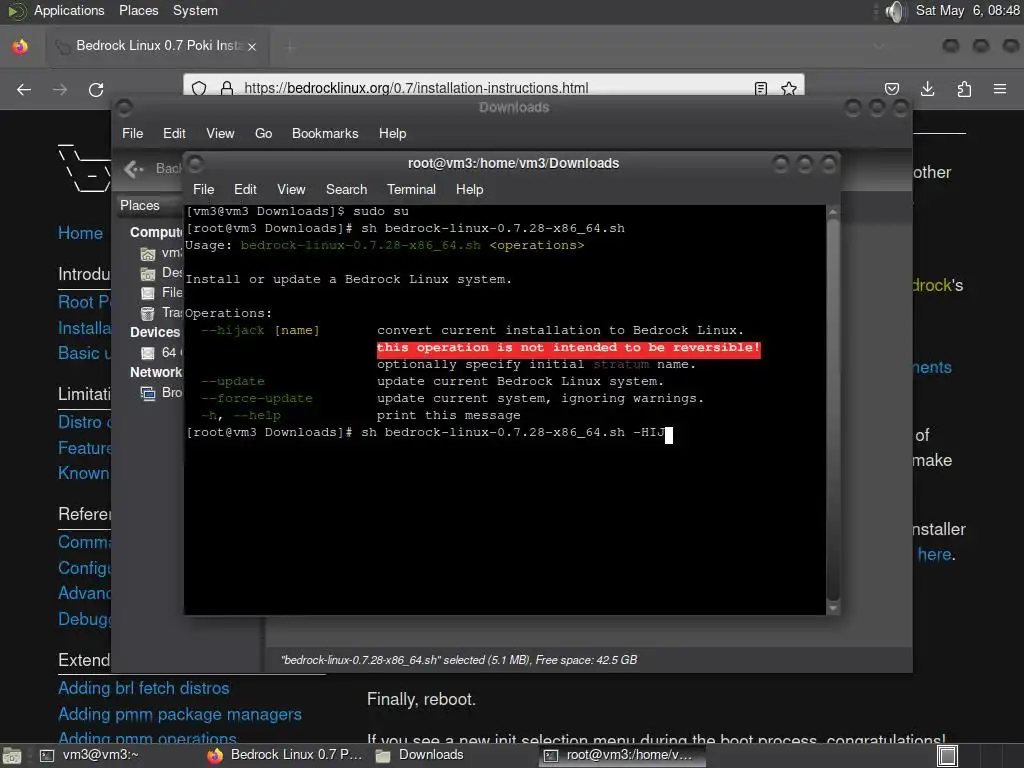The image size is (1024, 768).
Task: Bookmark this page with the star icon
Action: (x=789, y=88)
